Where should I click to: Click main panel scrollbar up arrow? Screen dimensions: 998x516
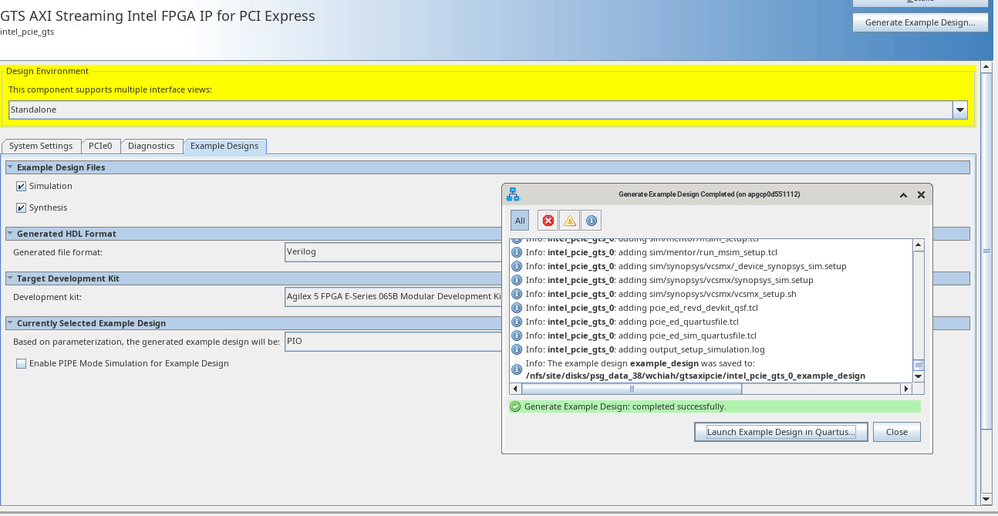coord(987,67)
